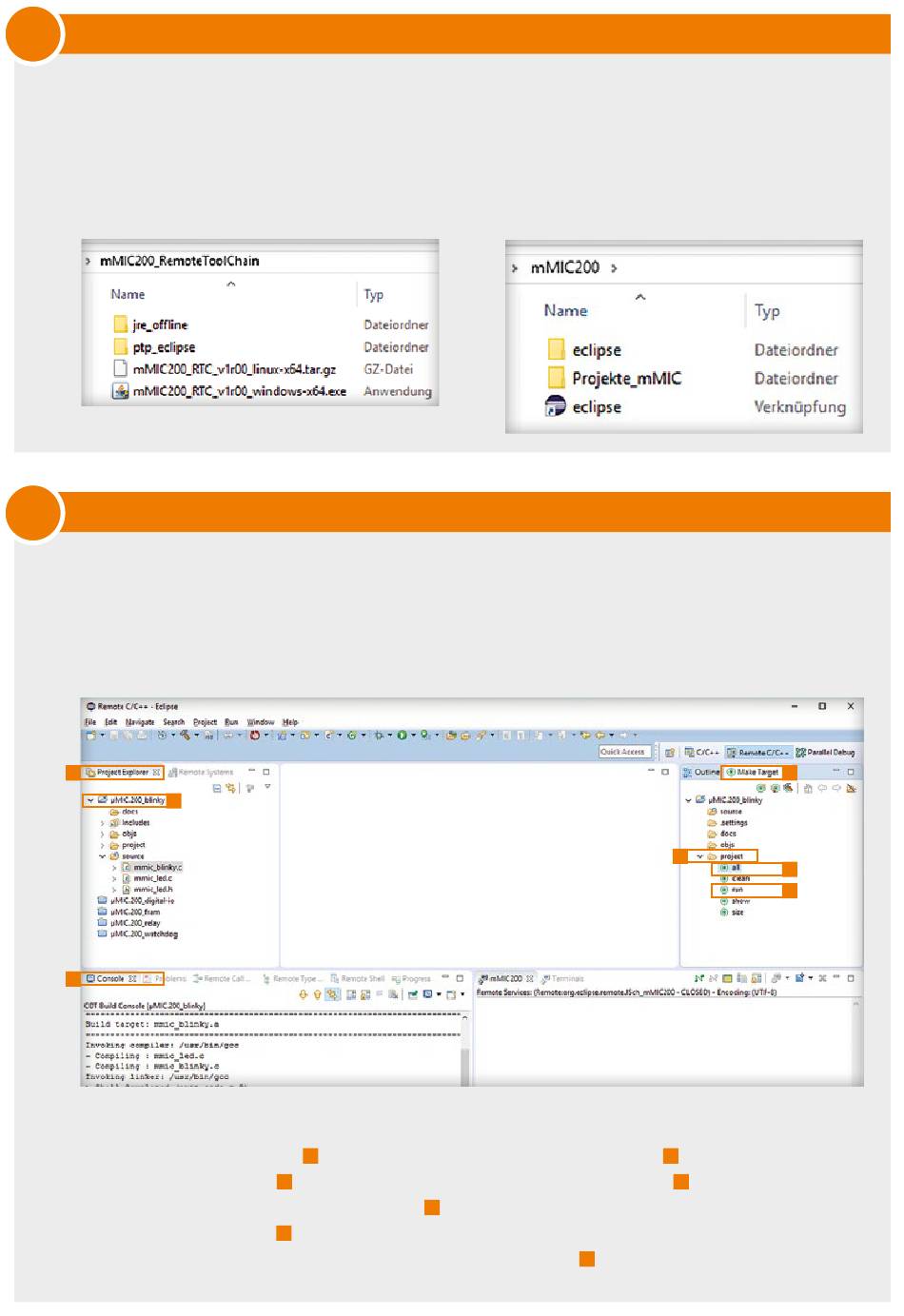Open the Projekte_mMIC folder
This screenshot has height=1316, width=904.
(615, 379)
